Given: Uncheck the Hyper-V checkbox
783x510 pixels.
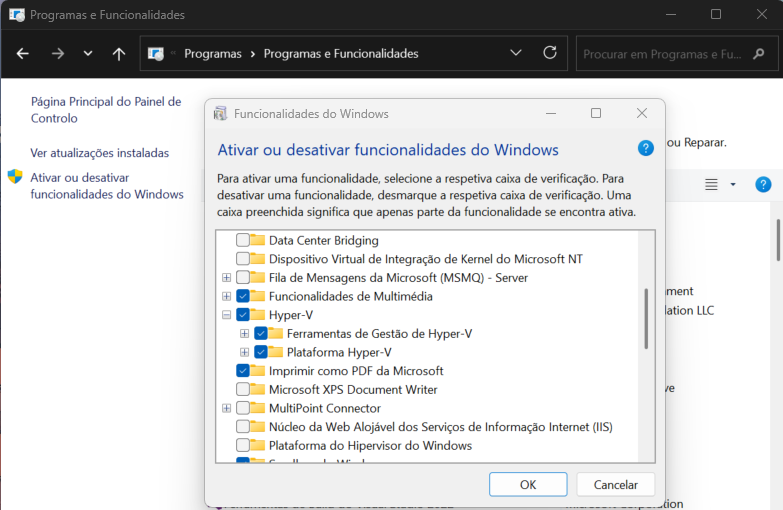Looking at the screenshot, I should coord(243,315).
